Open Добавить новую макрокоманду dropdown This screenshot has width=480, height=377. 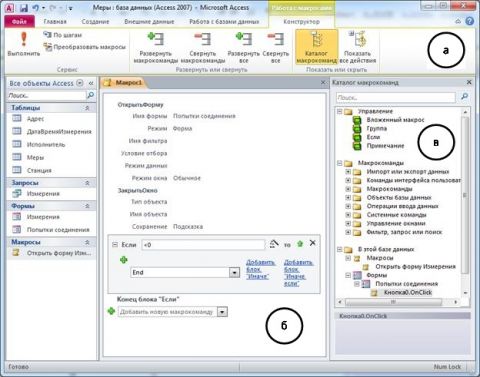pos(222,312)
